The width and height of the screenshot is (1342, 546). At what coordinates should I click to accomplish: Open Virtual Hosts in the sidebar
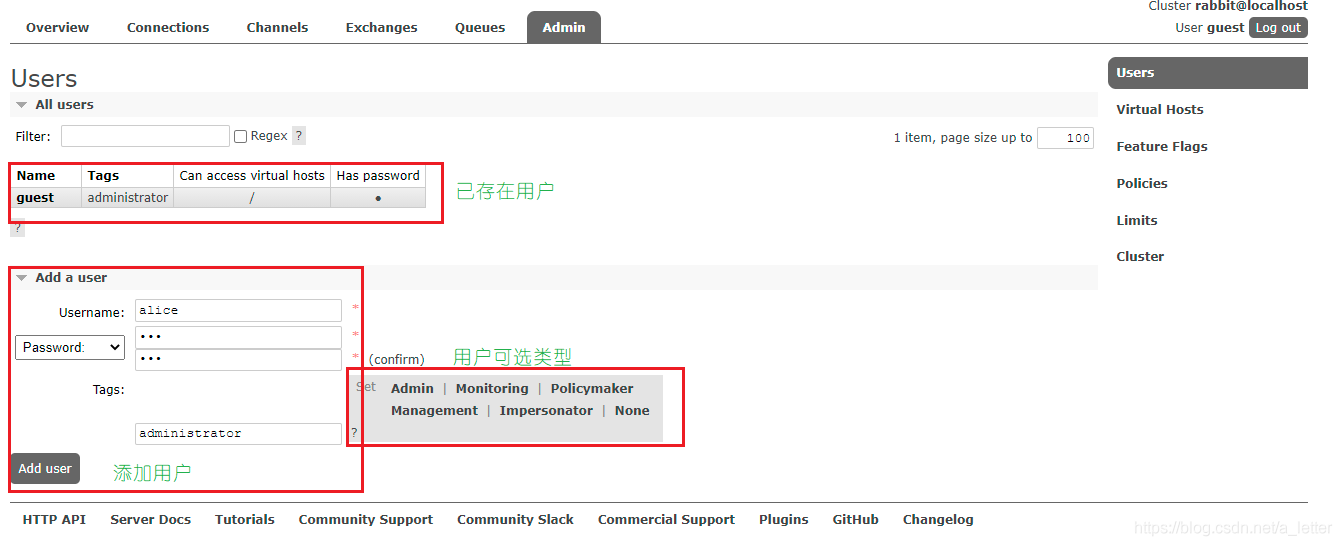[1159, 110]
